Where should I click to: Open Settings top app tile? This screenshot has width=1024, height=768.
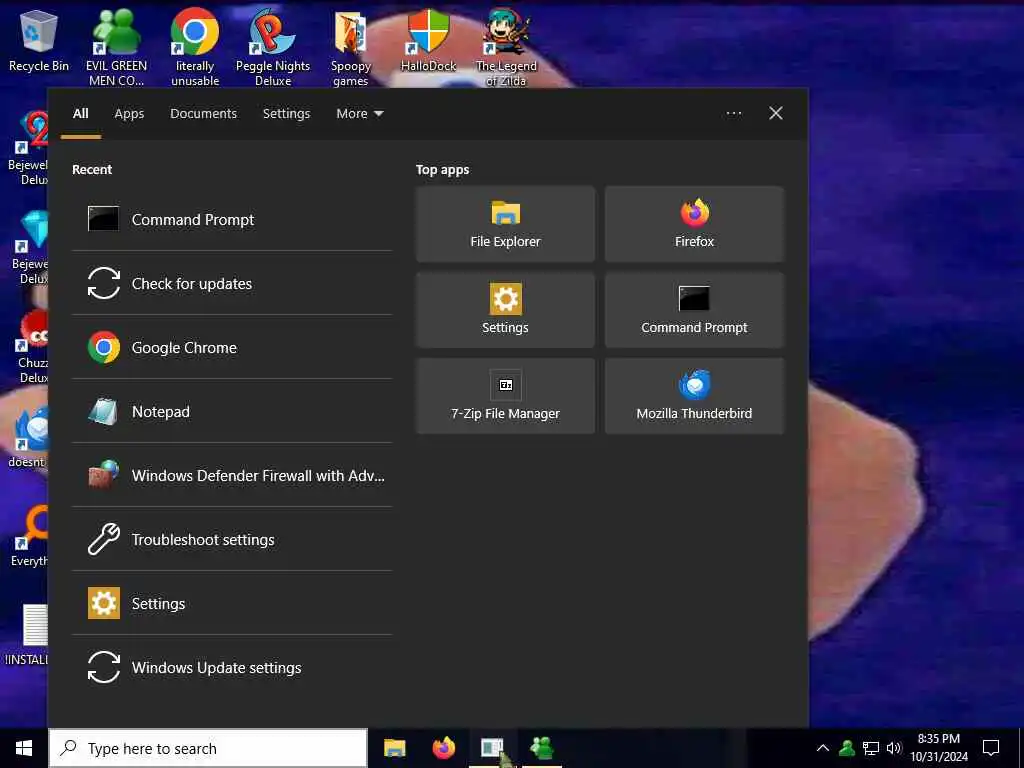point(505,310)
